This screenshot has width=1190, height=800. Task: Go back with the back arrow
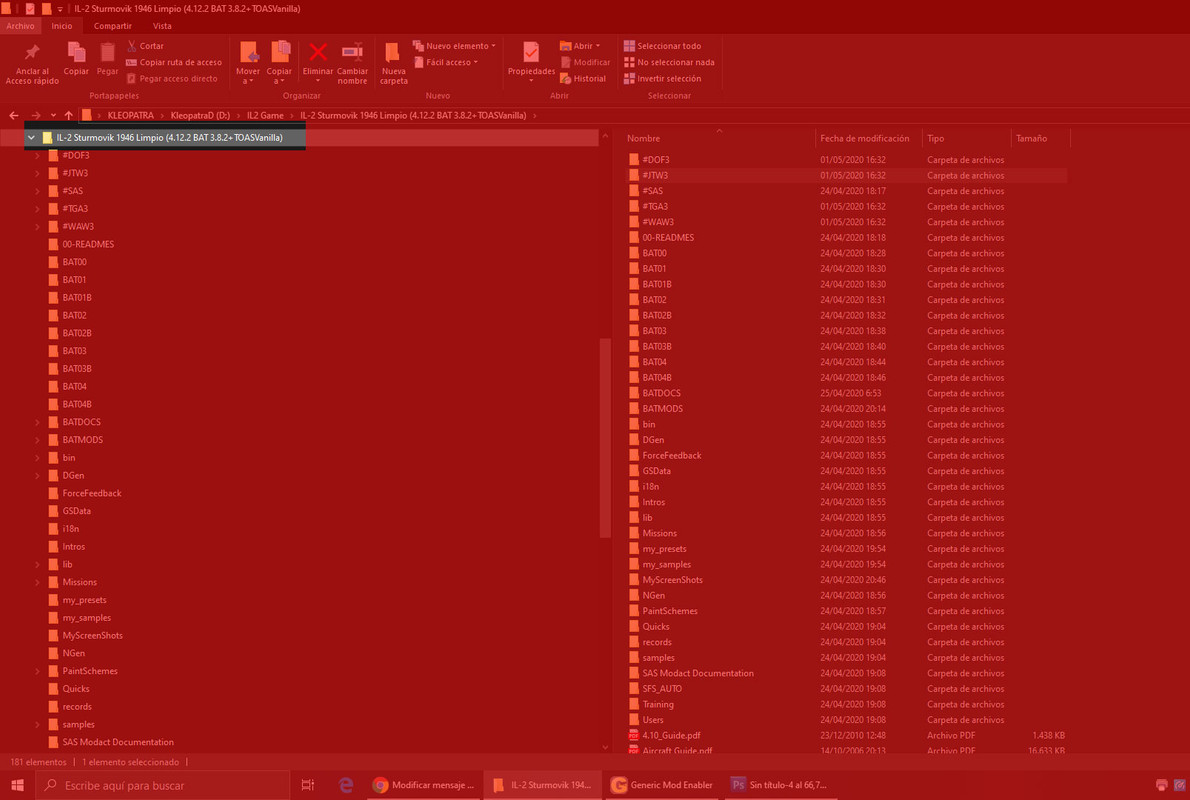click(14, 115)
